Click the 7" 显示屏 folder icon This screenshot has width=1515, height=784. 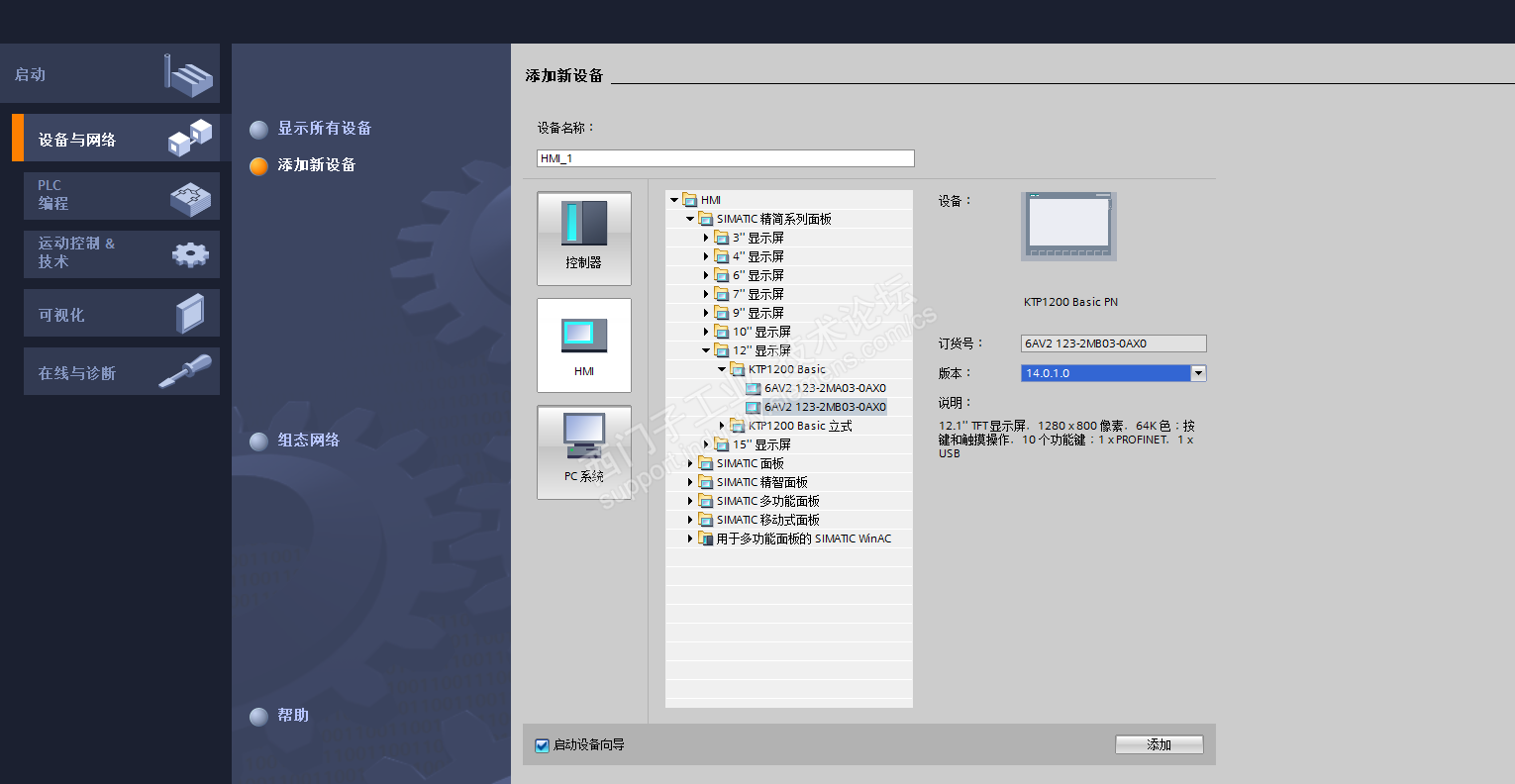[722, 294]
